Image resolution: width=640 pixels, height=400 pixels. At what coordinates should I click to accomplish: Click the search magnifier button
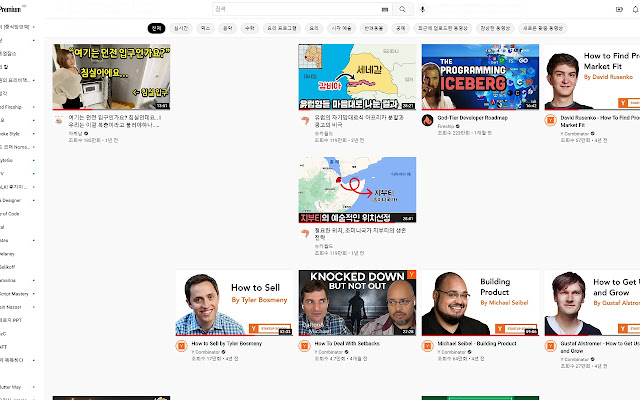pos(402,9)
